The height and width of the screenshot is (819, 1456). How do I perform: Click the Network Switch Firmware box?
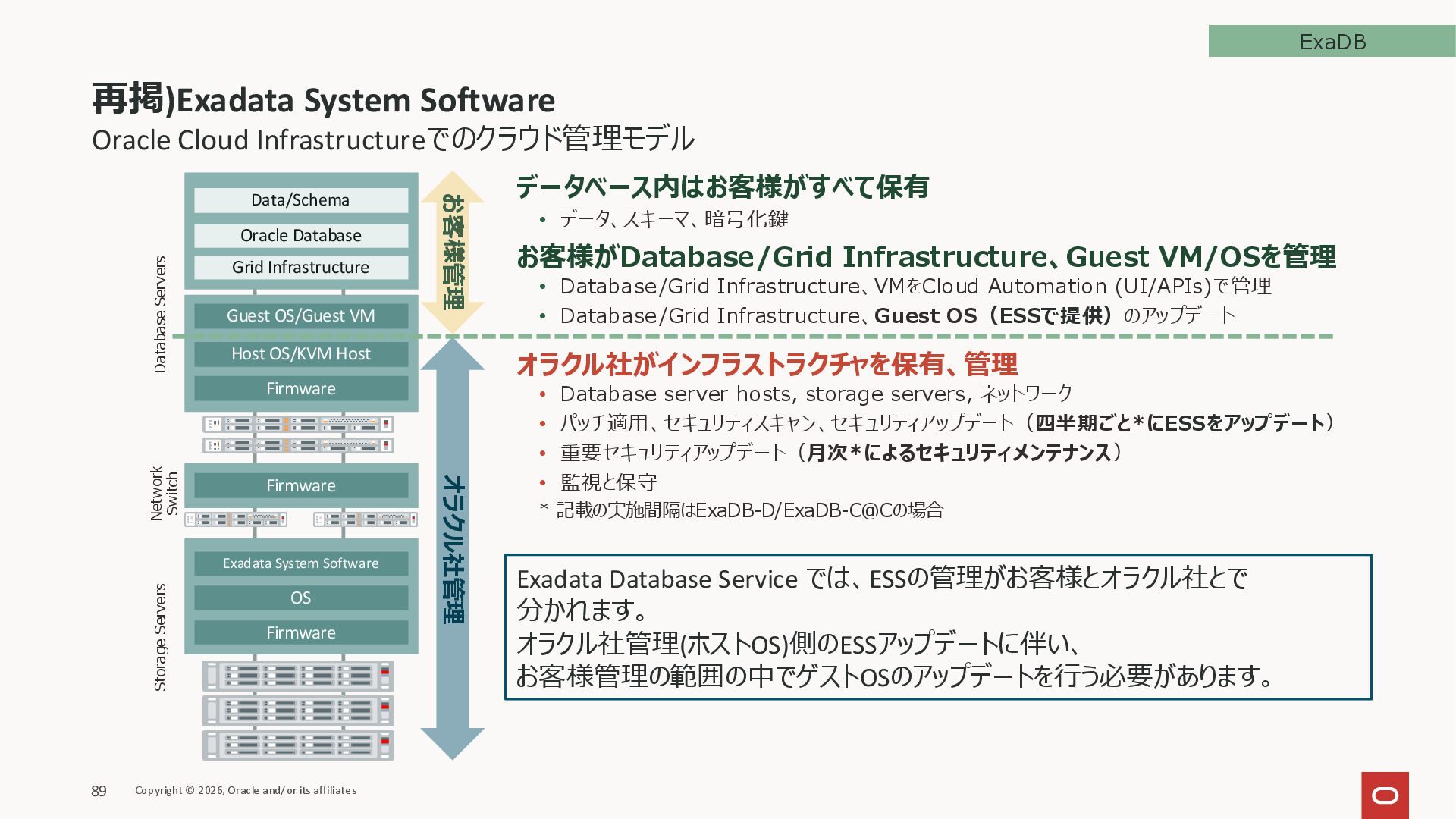coord(300,486)
